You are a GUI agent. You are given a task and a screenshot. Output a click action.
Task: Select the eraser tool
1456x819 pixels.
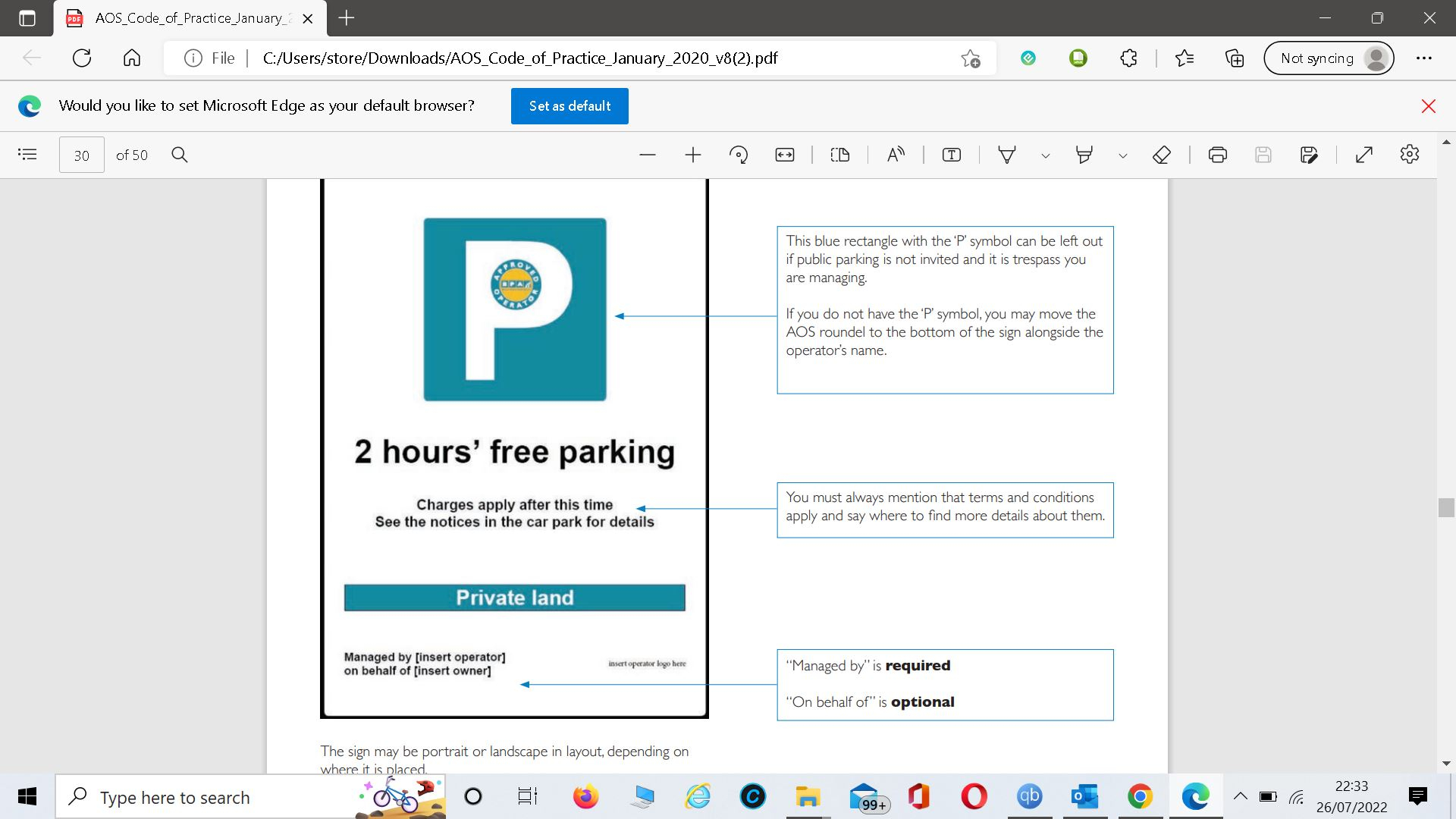1161,155
